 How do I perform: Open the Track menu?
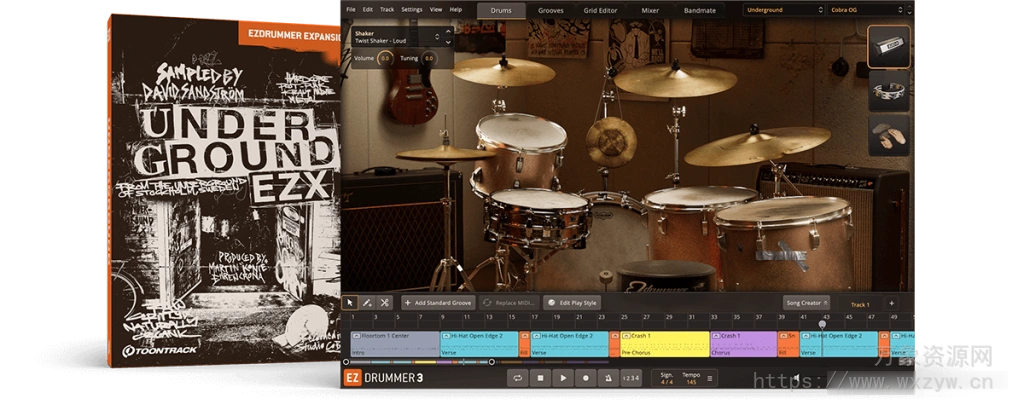point(387,10)
